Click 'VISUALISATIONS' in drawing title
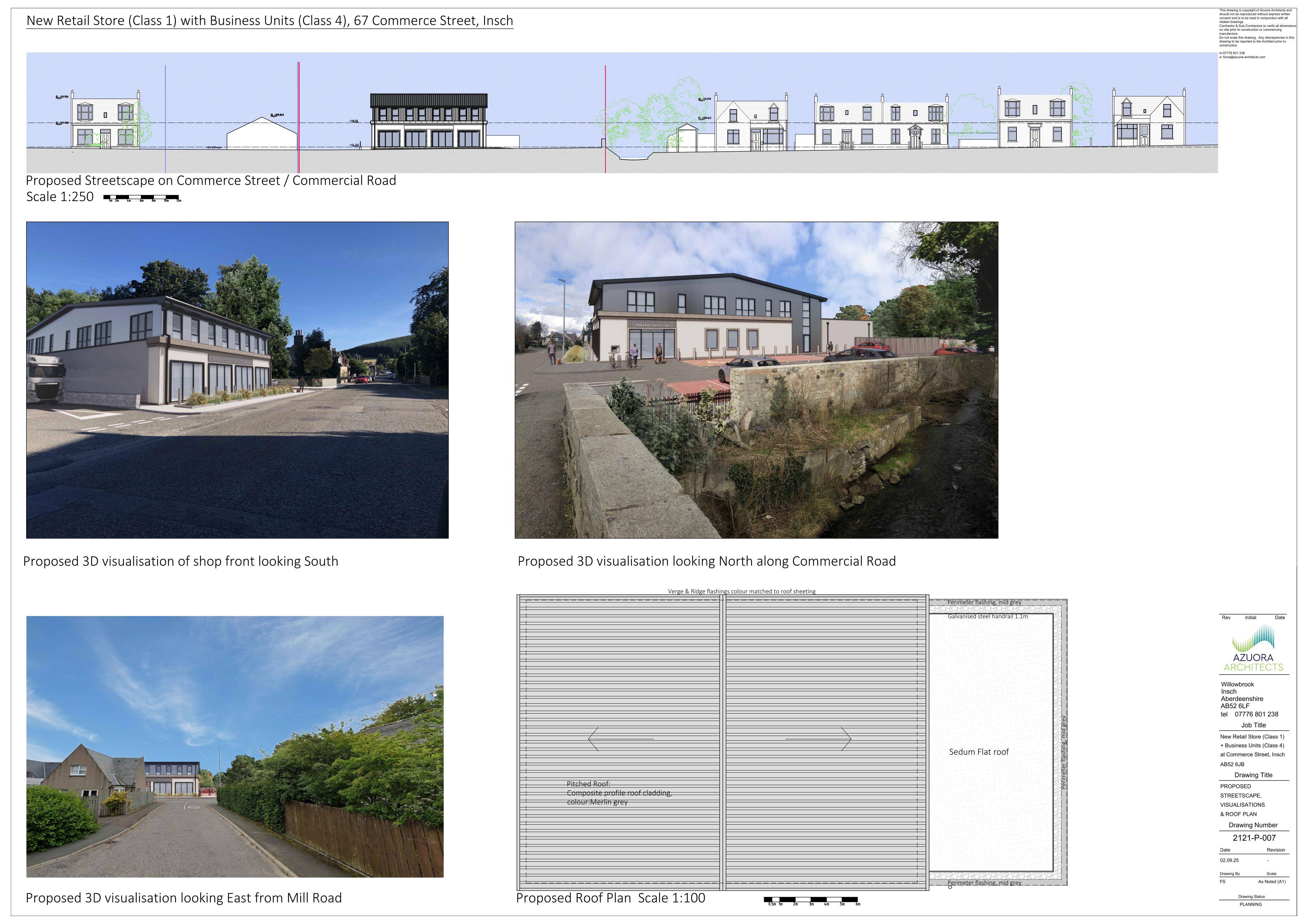Viewport: 1308px width, 924px height. 1243,805
